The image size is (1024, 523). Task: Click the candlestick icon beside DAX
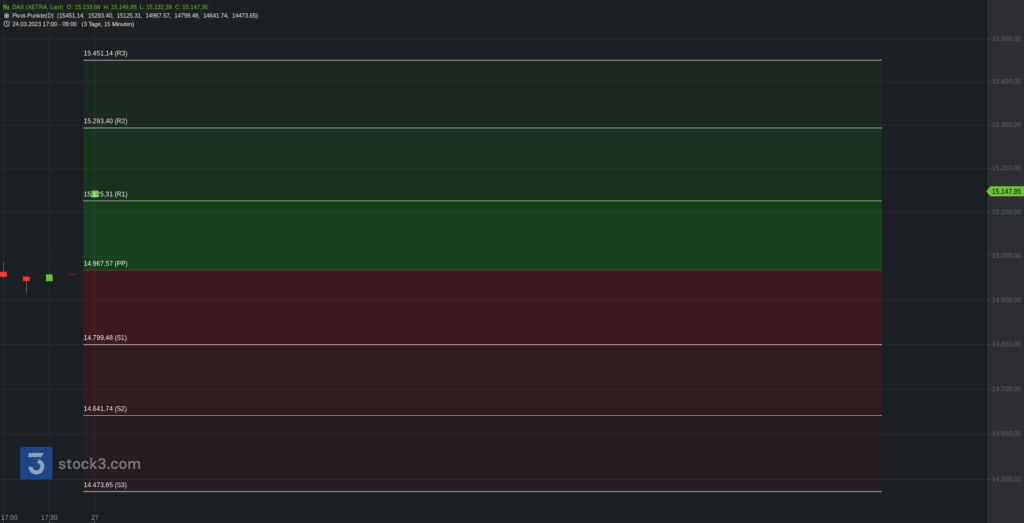[x=6, y=7]
